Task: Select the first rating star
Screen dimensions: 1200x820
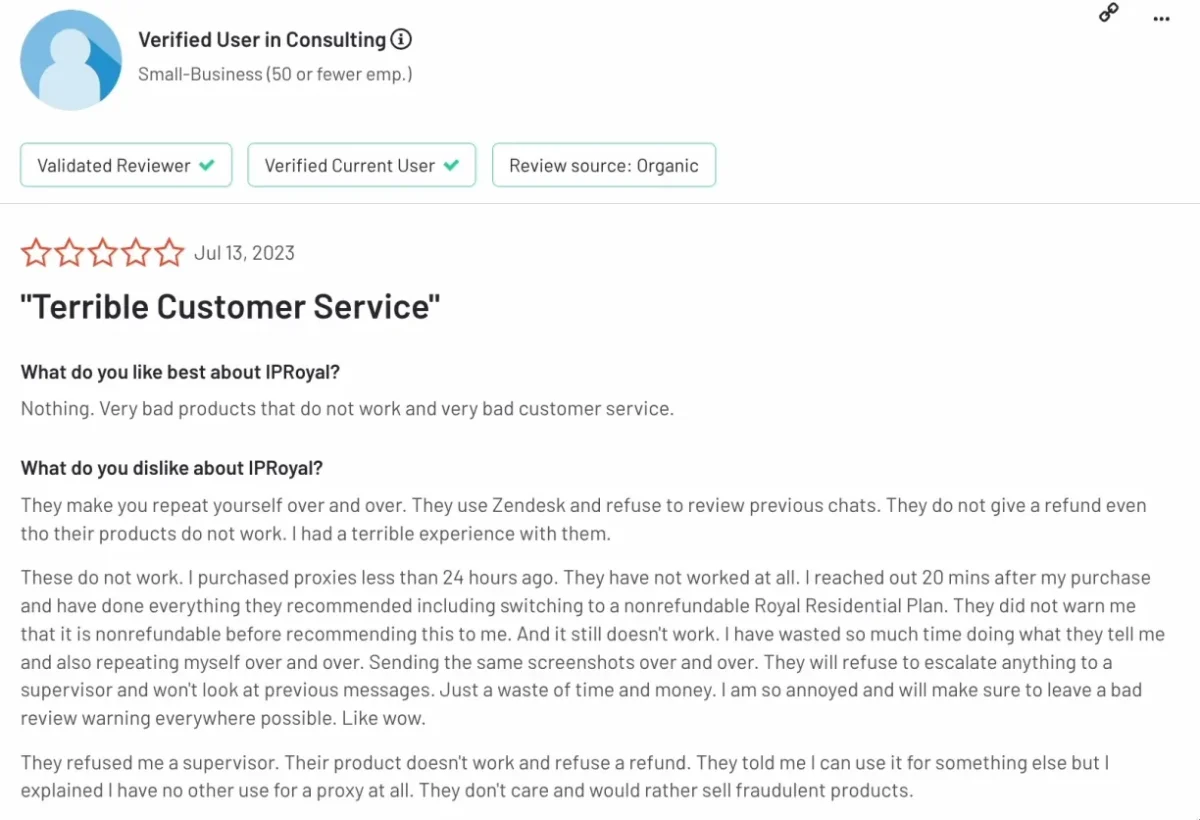Action: pos(36,252)
